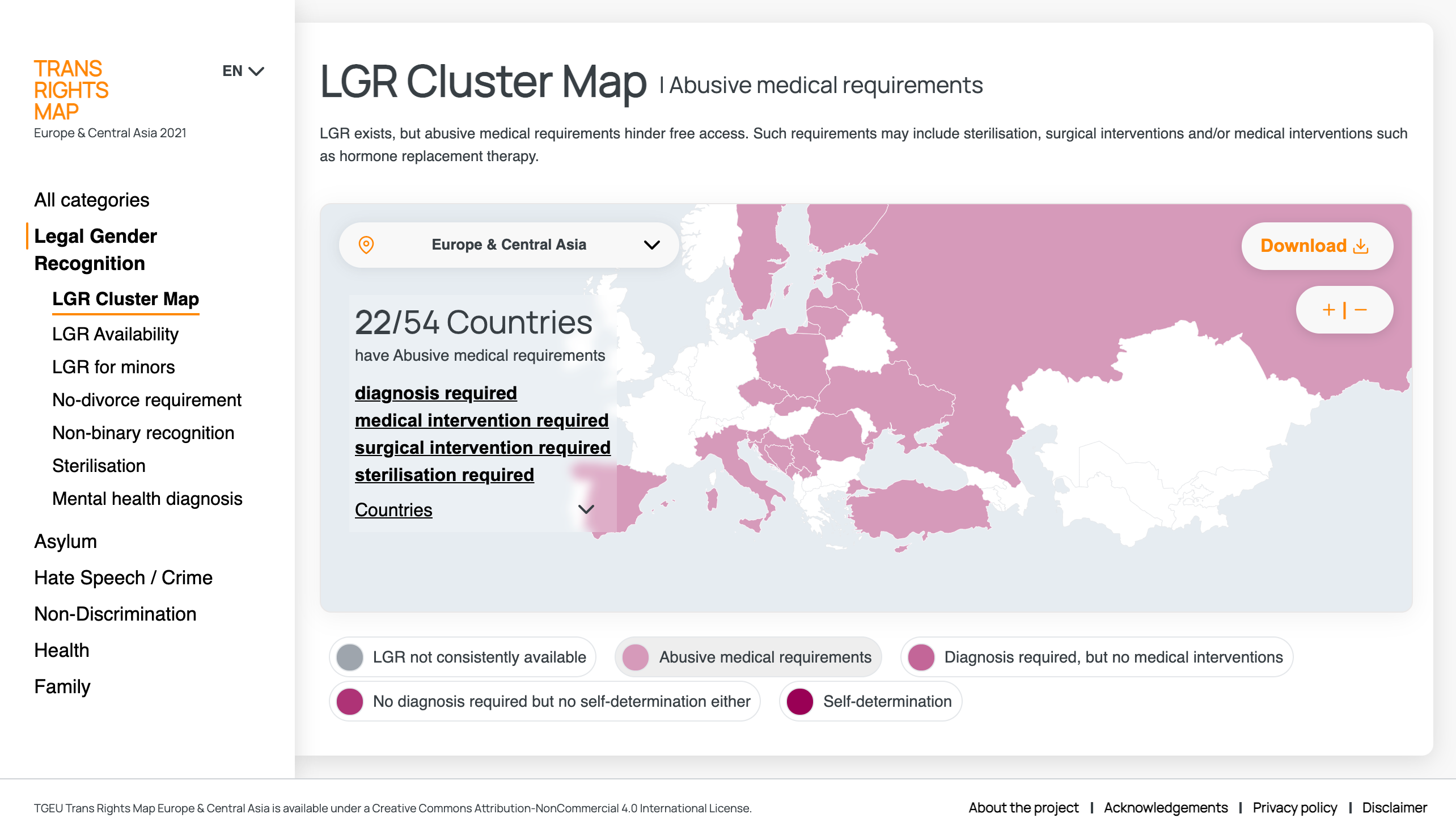Toggle the Self-determination legend filter
The width and height of the screenshot is (1456, 835).
[x=870, y=701]
